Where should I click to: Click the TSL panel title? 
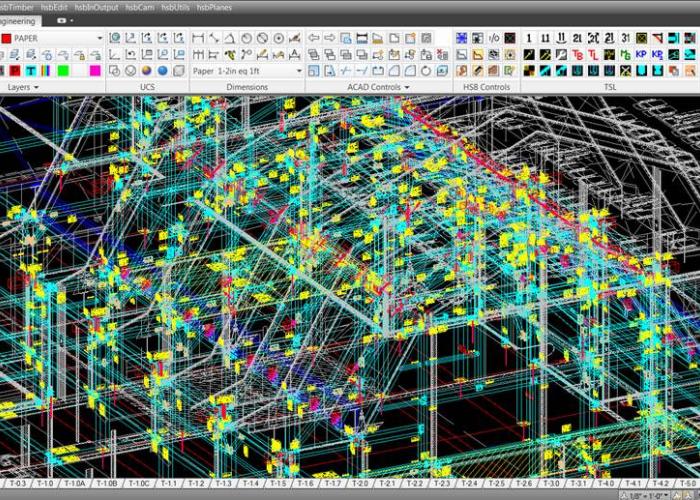610,88
